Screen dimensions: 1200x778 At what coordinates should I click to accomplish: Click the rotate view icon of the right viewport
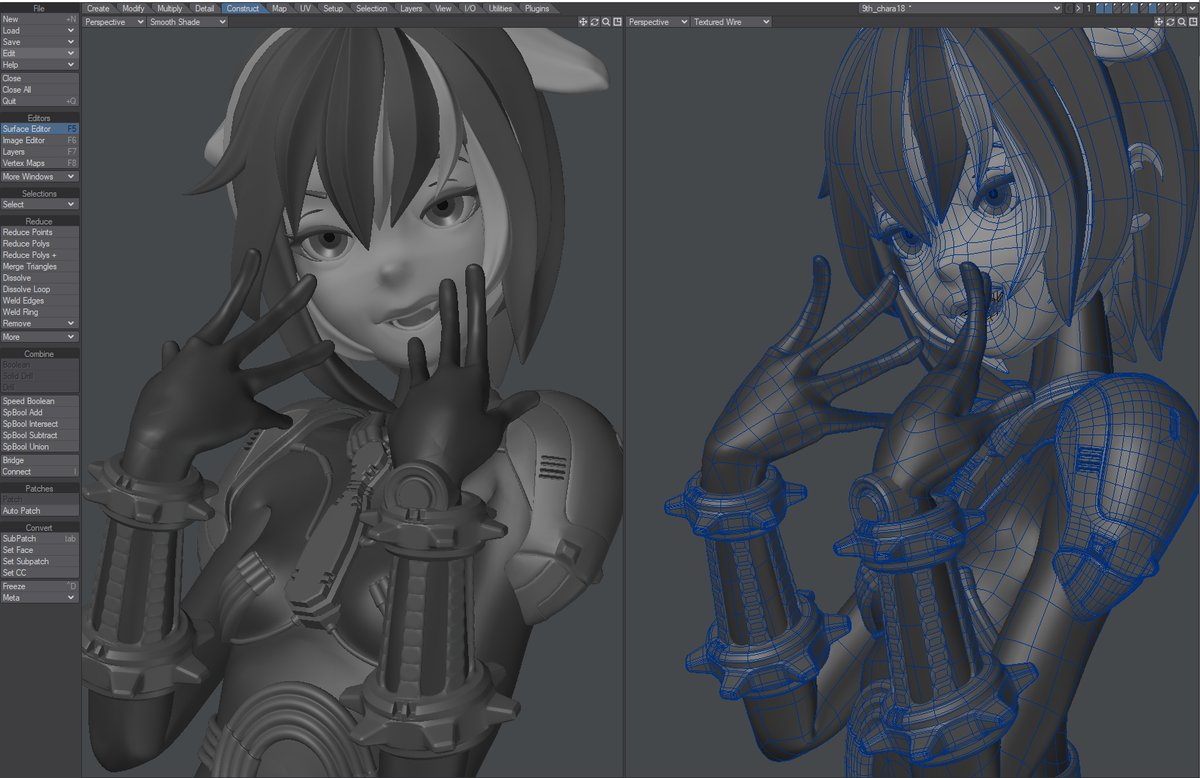point(1170,22)
